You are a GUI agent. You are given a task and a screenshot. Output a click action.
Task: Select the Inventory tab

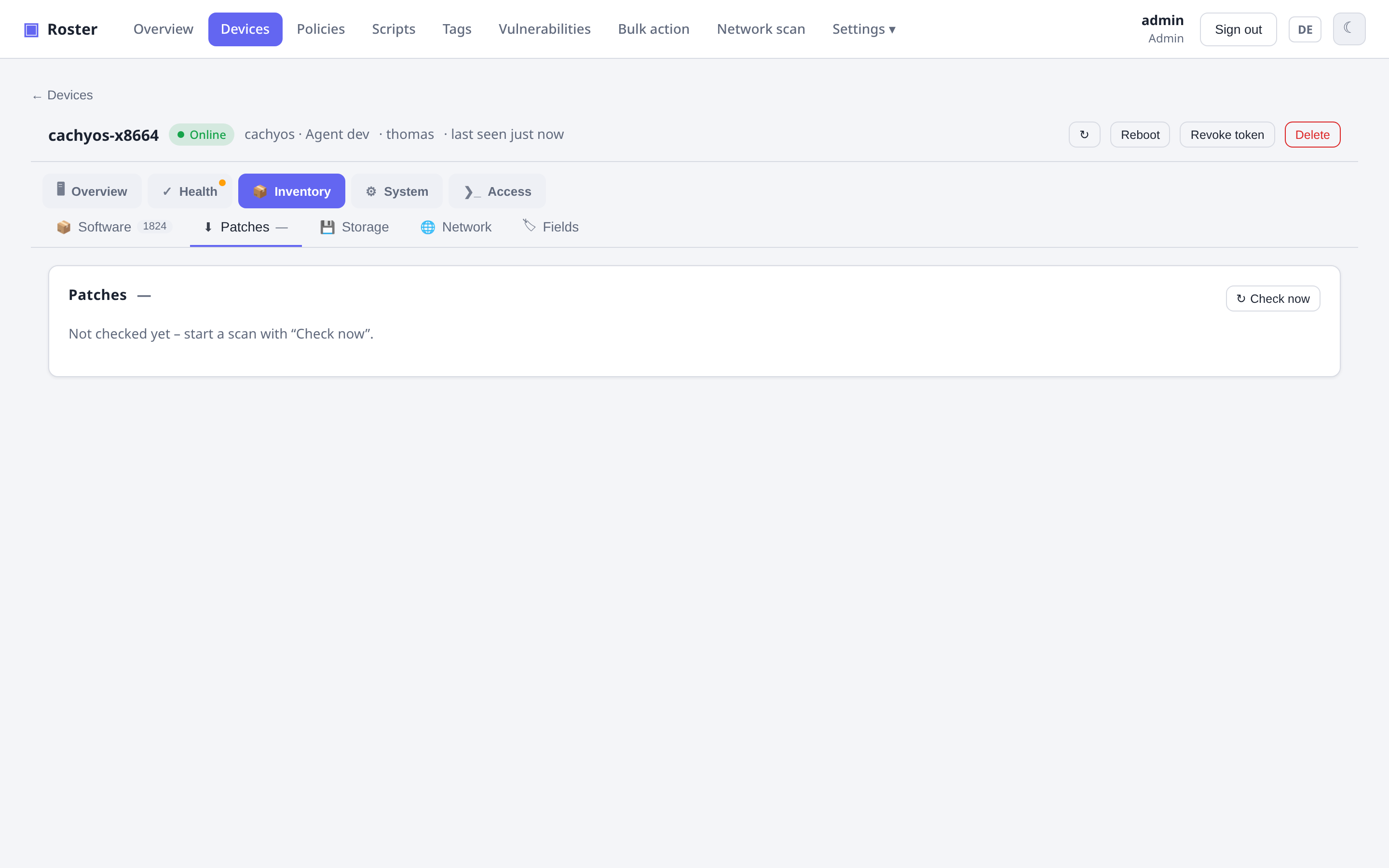click(292, 191)
